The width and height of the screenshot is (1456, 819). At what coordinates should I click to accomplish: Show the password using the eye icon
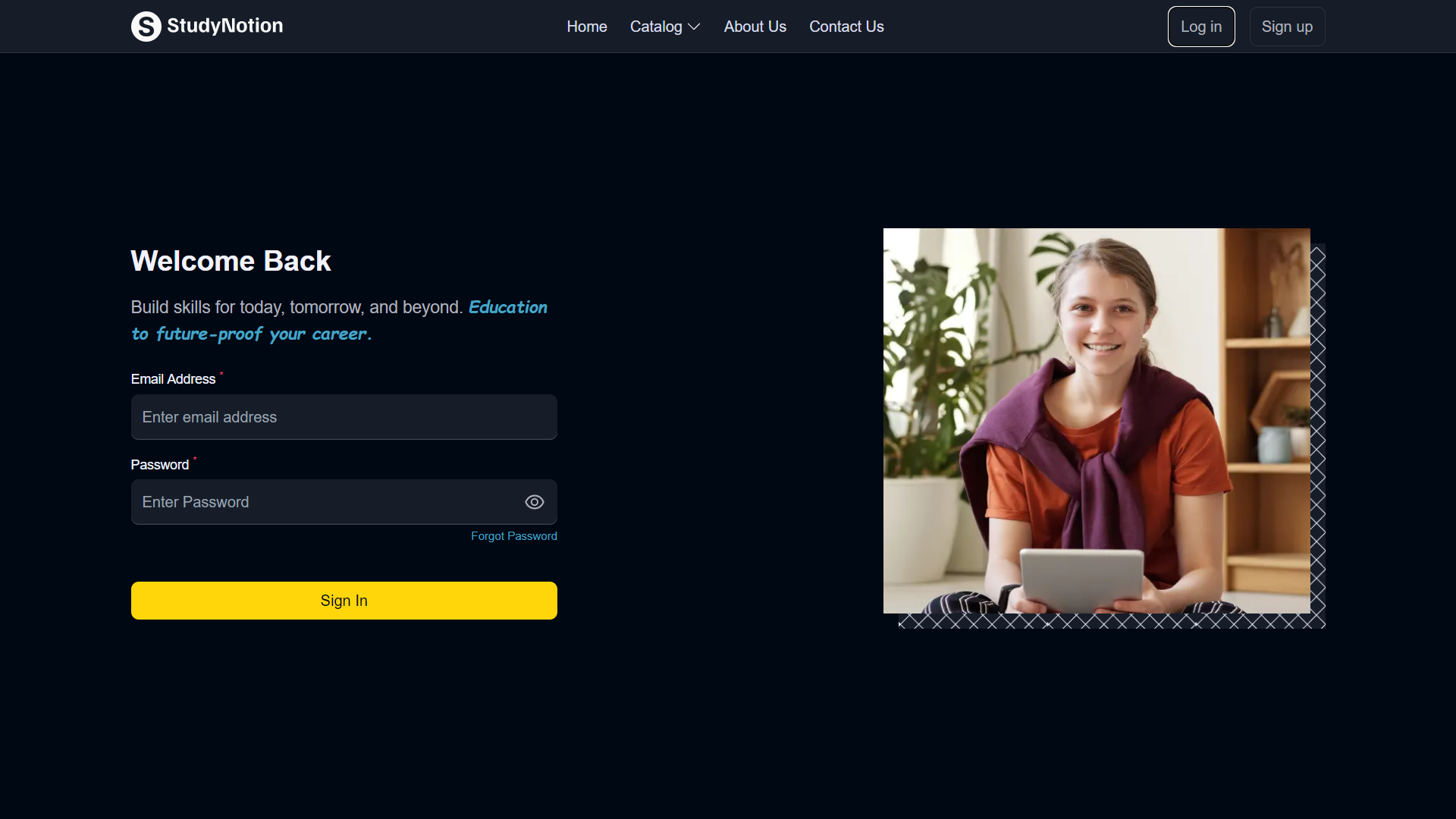point(535,502)
